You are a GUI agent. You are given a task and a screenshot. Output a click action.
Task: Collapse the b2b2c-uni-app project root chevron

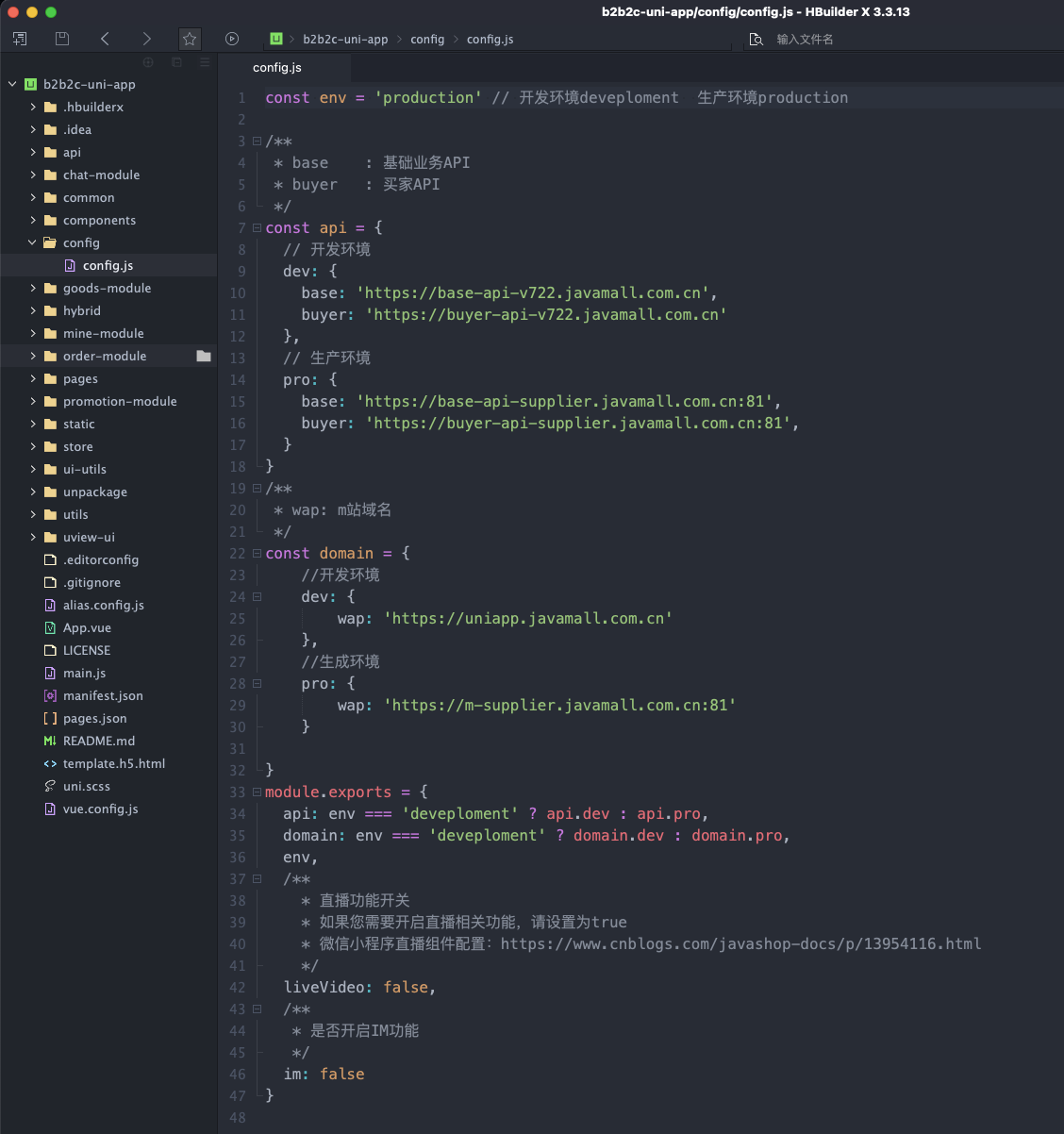12,84
